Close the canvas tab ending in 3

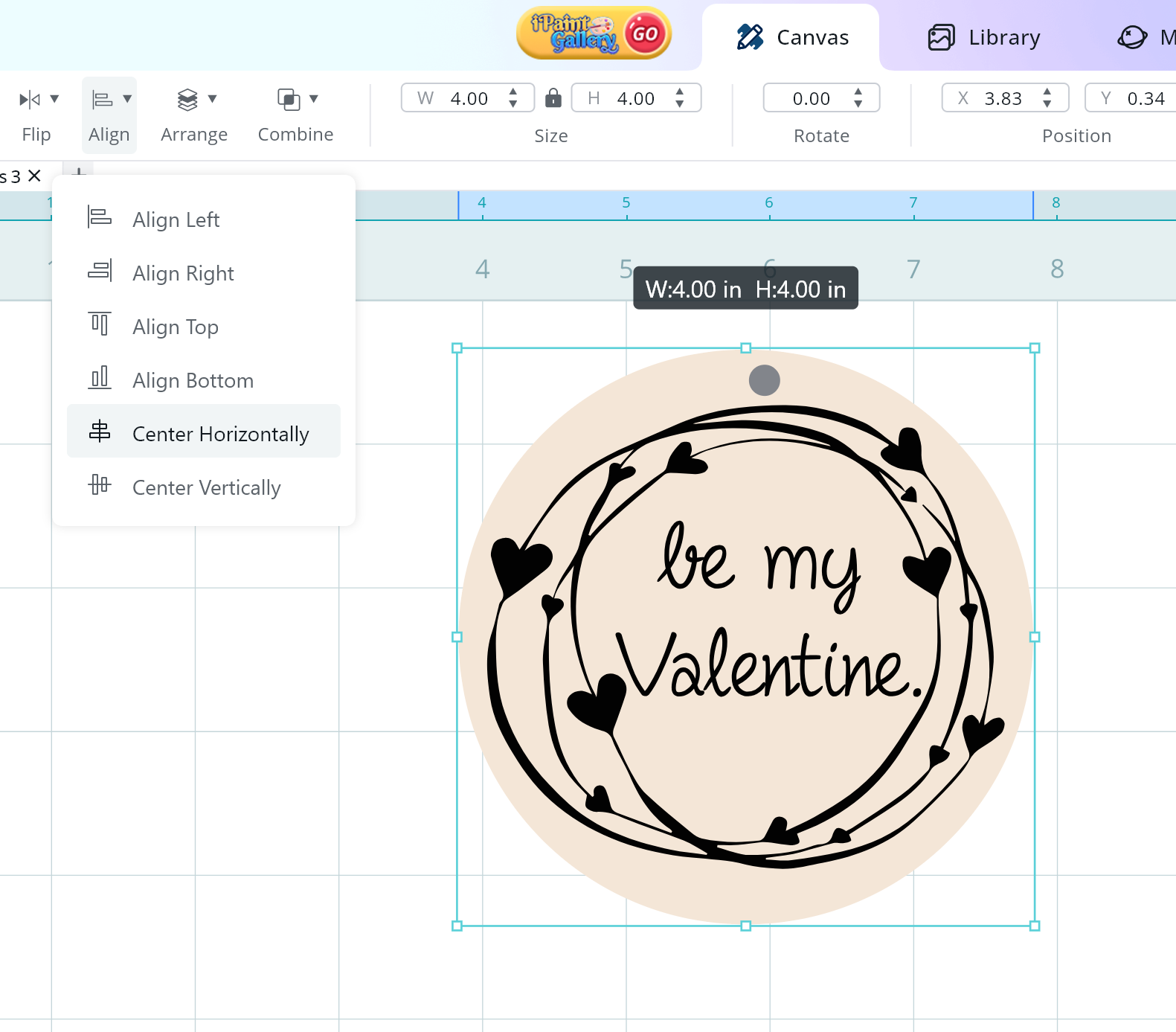[34, 176]
